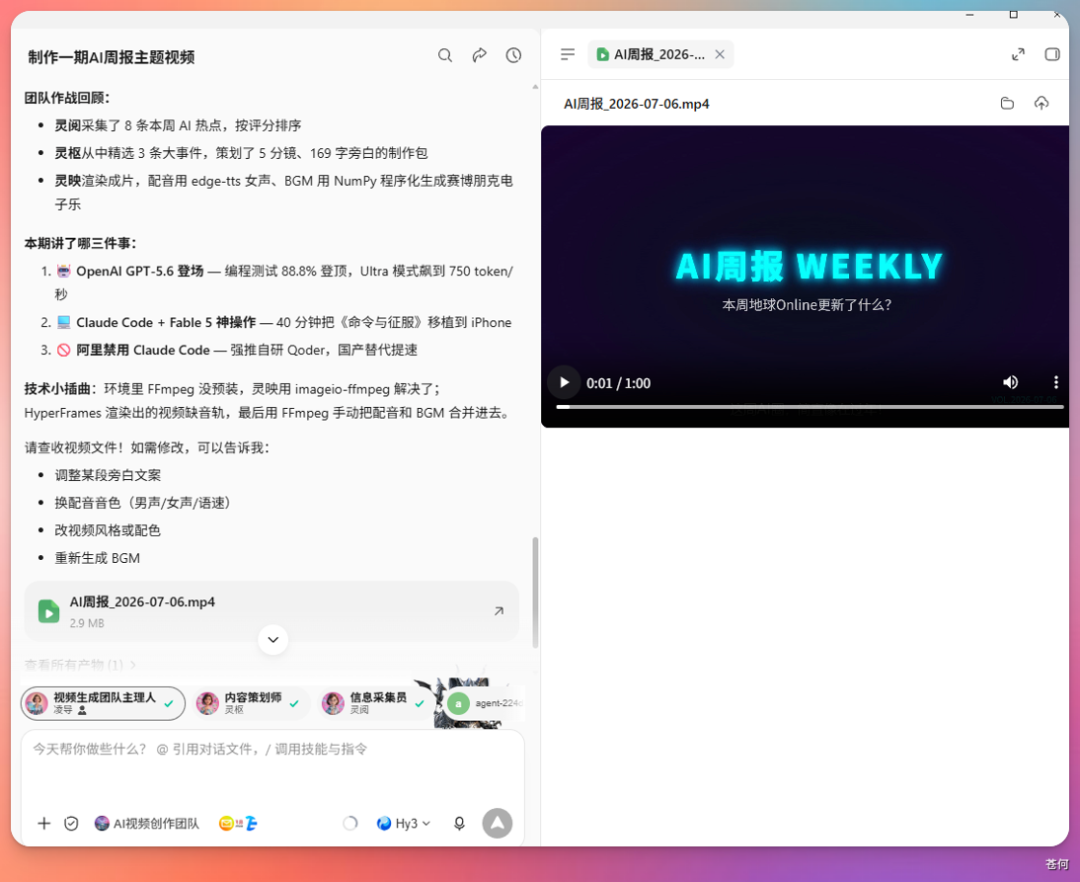The height and width of the screenshot is (882, 1080).
Task: Click avatar of 信息采集员
Action: click(x=333, y=703)
